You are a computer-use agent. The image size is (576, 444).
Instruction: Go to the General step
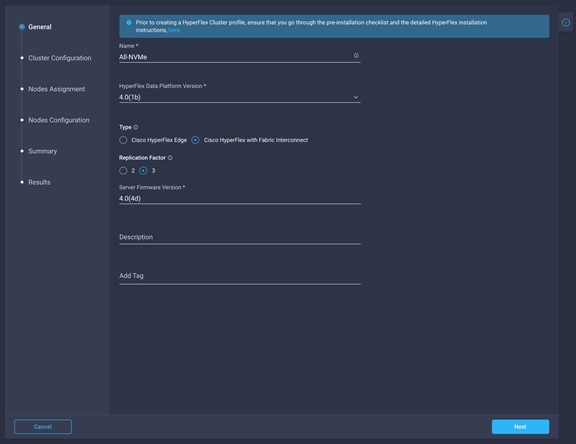pyautogui.click(x=40, y=27)
